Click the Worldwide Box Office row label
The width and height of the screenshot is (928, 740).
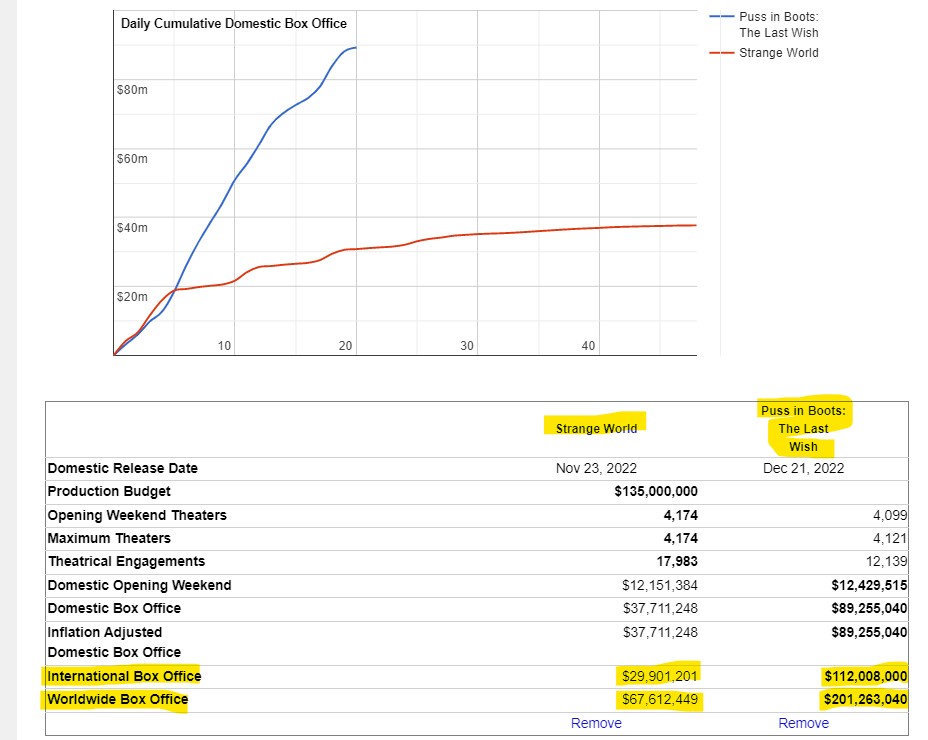[x=118, y=699]
